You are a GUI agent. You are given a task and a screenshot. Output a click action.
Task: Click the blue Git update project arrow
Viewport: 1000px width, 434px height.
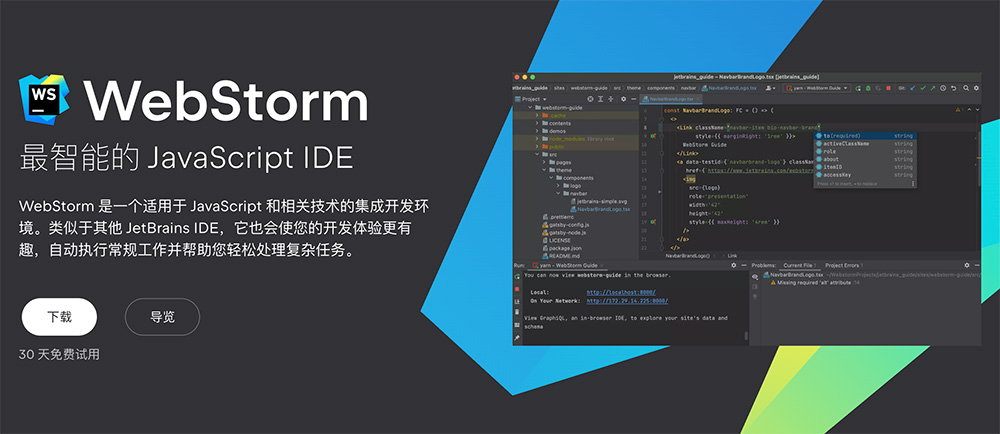pyautogui.click(x=912, y=88)
